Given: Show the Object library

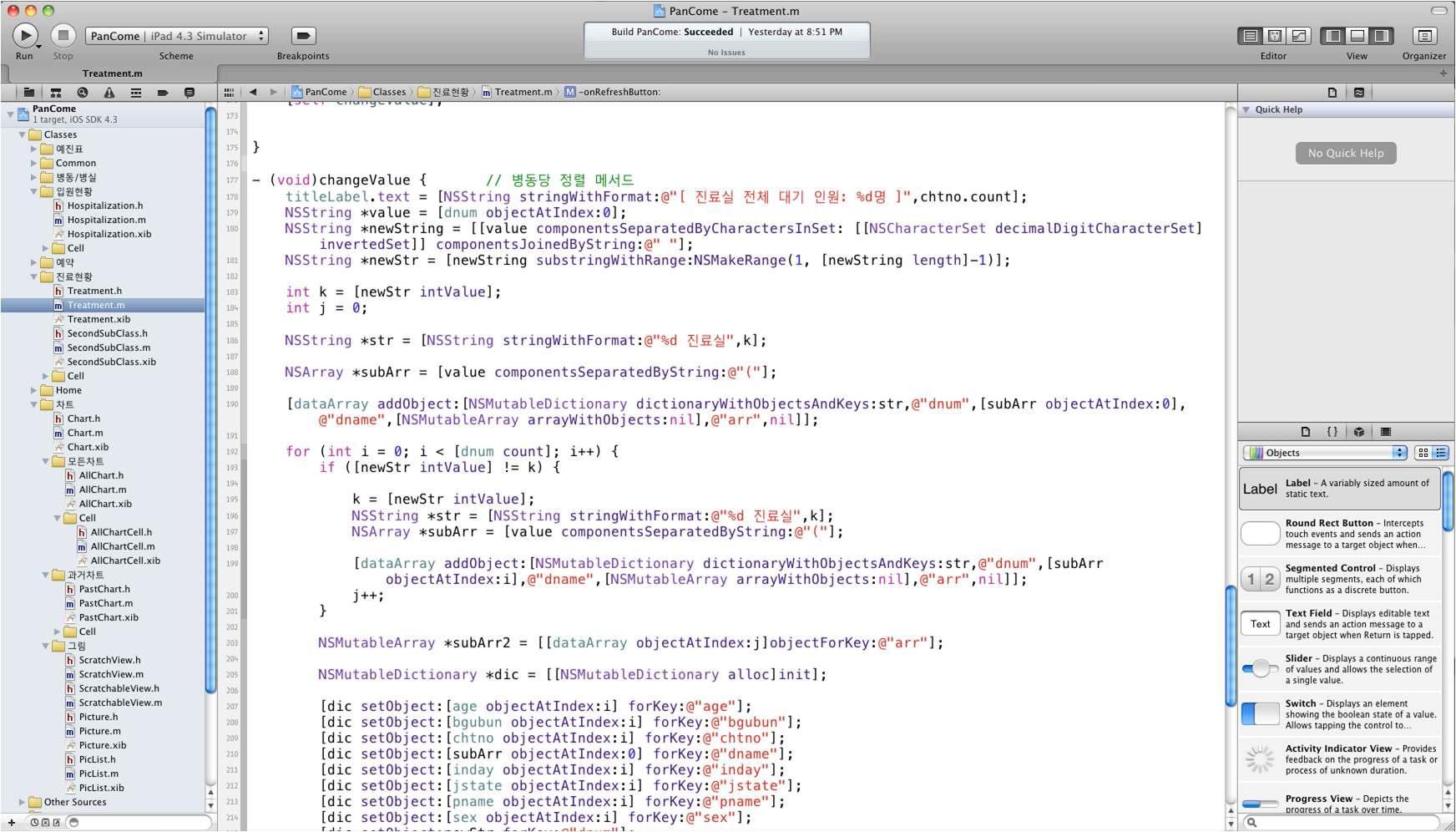Looking at the screenshot, I should [x=1359, y=432].
